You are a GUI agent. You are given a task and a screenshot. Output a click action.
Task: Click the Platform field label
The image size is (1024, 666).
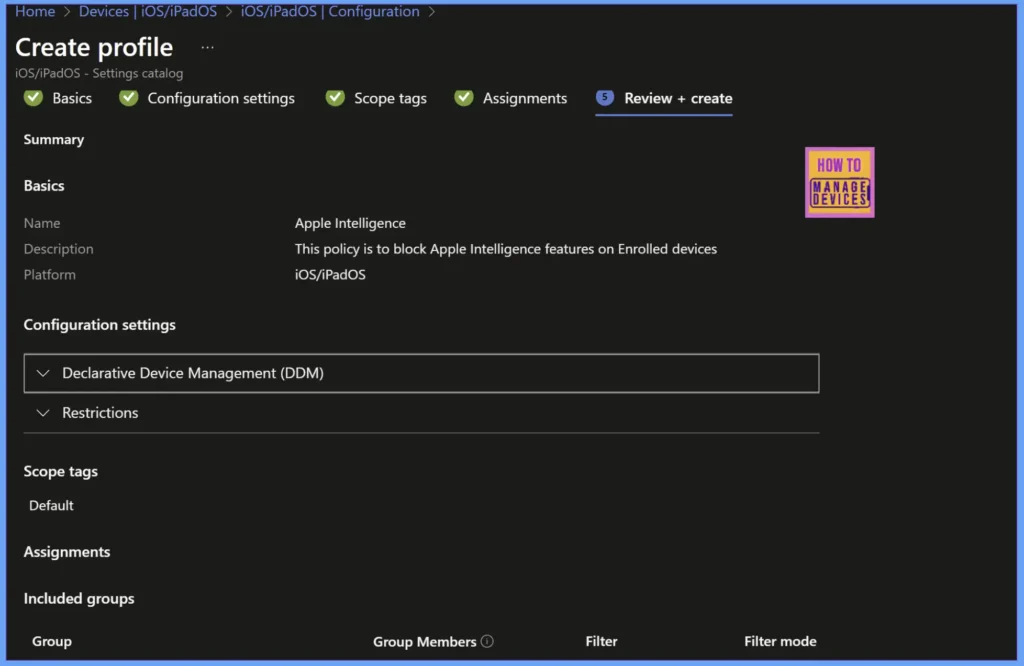point(50,275)
